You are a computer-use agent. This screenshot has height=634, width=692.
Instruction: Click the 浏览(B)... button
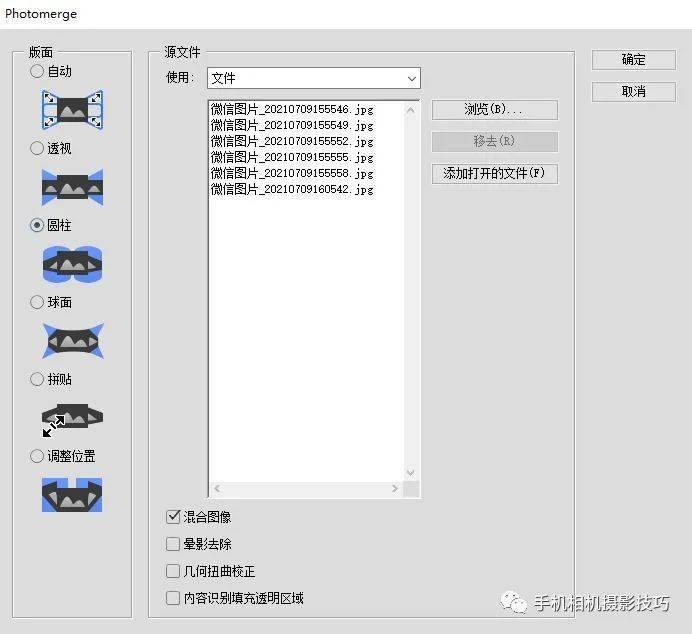pos(495,109)
